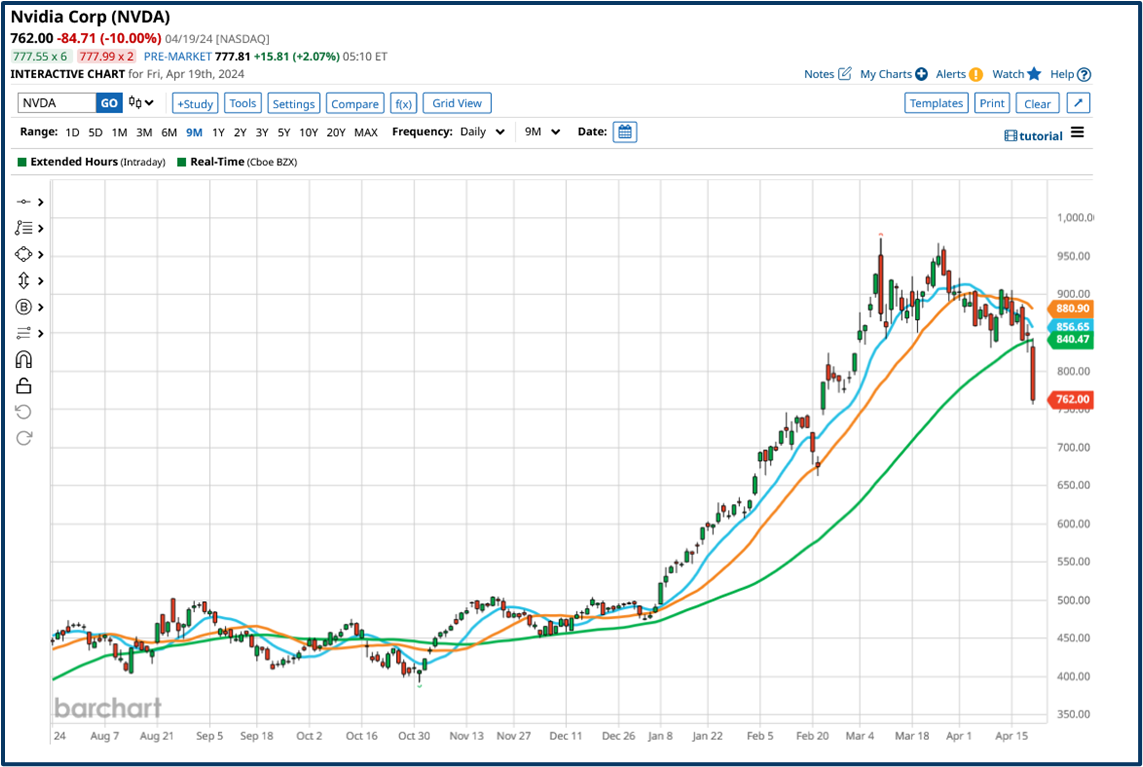
Task: Switch to the MAX range view
Action: tap(364, 131)
